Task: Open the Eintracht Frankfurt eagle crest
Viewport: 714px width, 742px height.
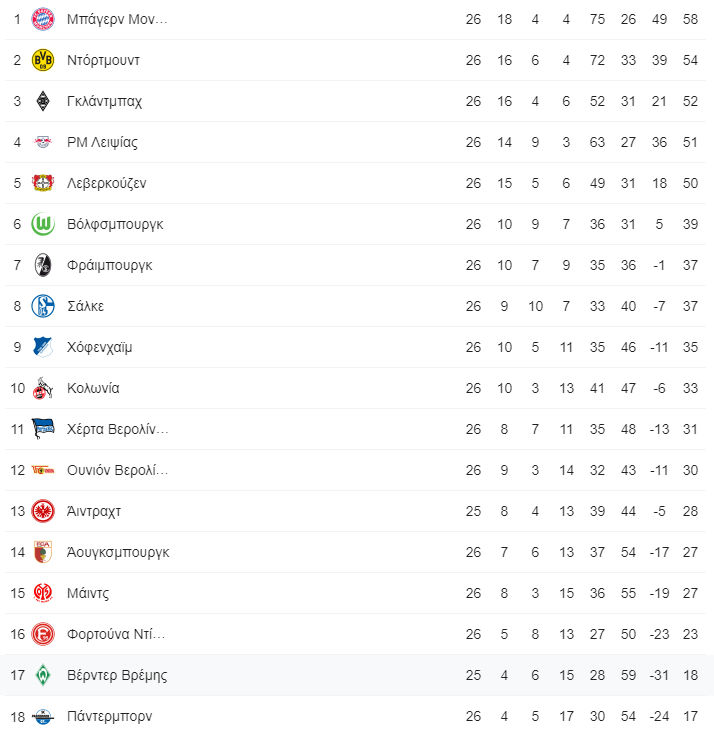Action: pos(43,511)
